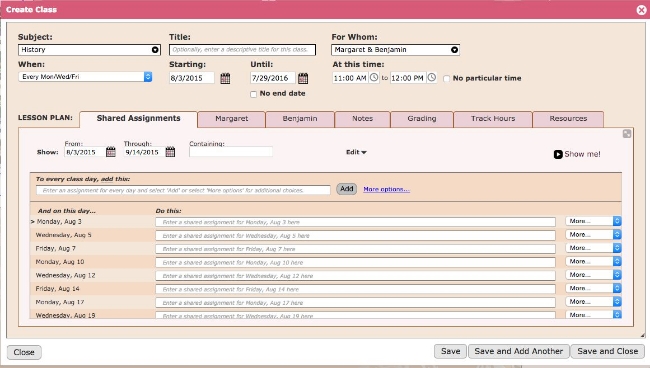Click the Show Through date field 9/14/2015
Screen dimensions: 650x368
pyautogui.click(x=144, y=152)
